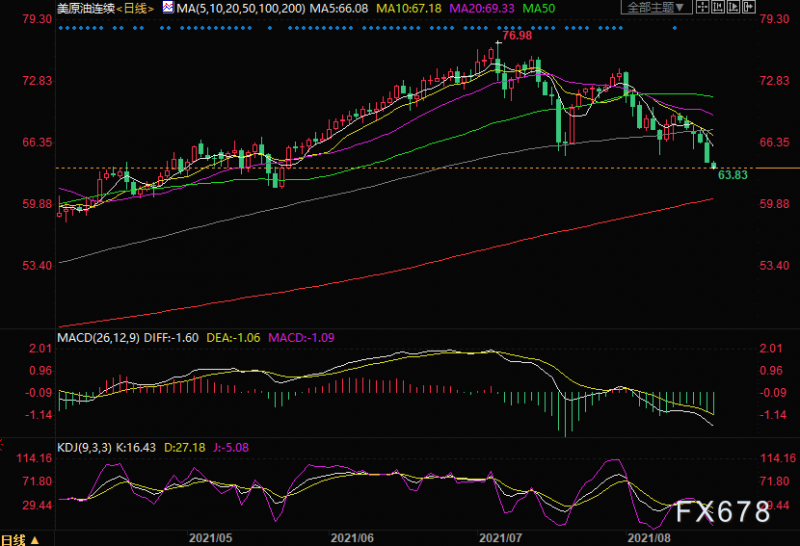Click the 76.98 peak price marker
Viewport: 800px width, 546px height.
click(x=516, y=36)
